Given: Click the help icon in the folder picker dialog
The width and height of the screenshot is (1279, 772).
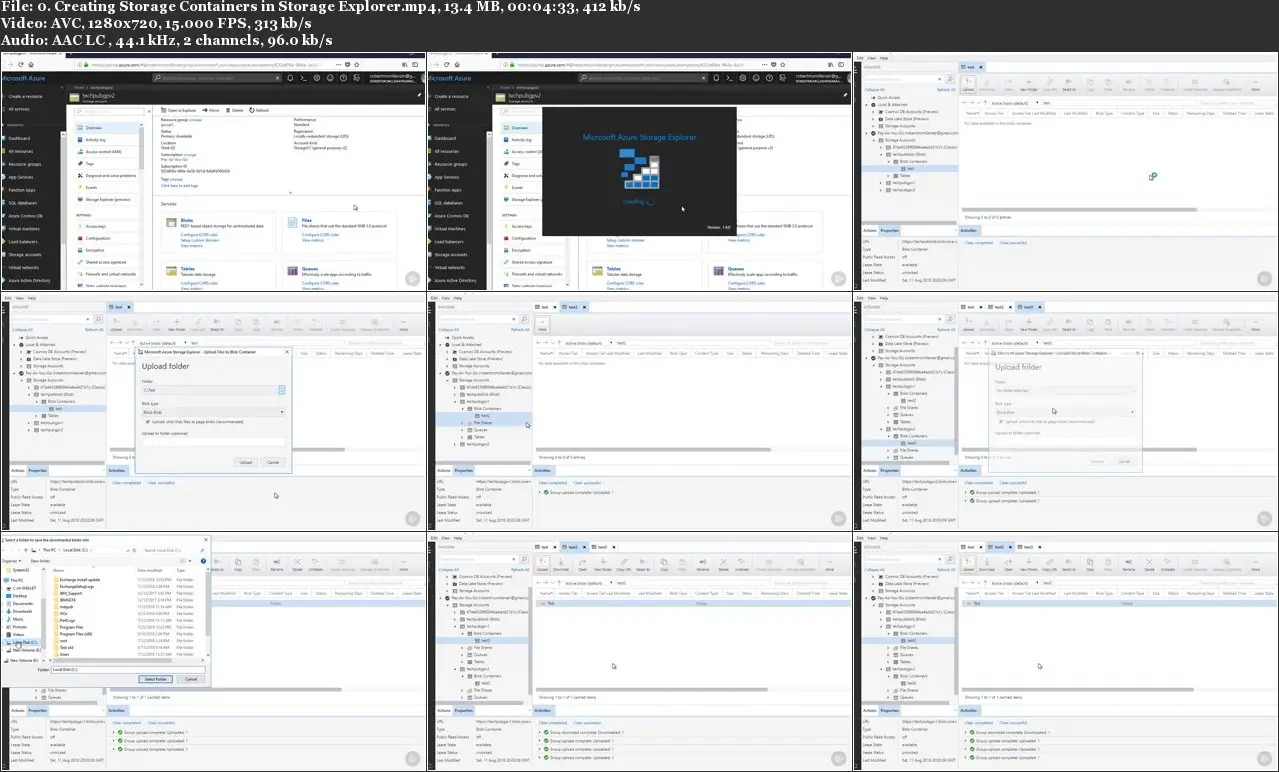Looking at the screenshot, I should (x=203, y=561).
